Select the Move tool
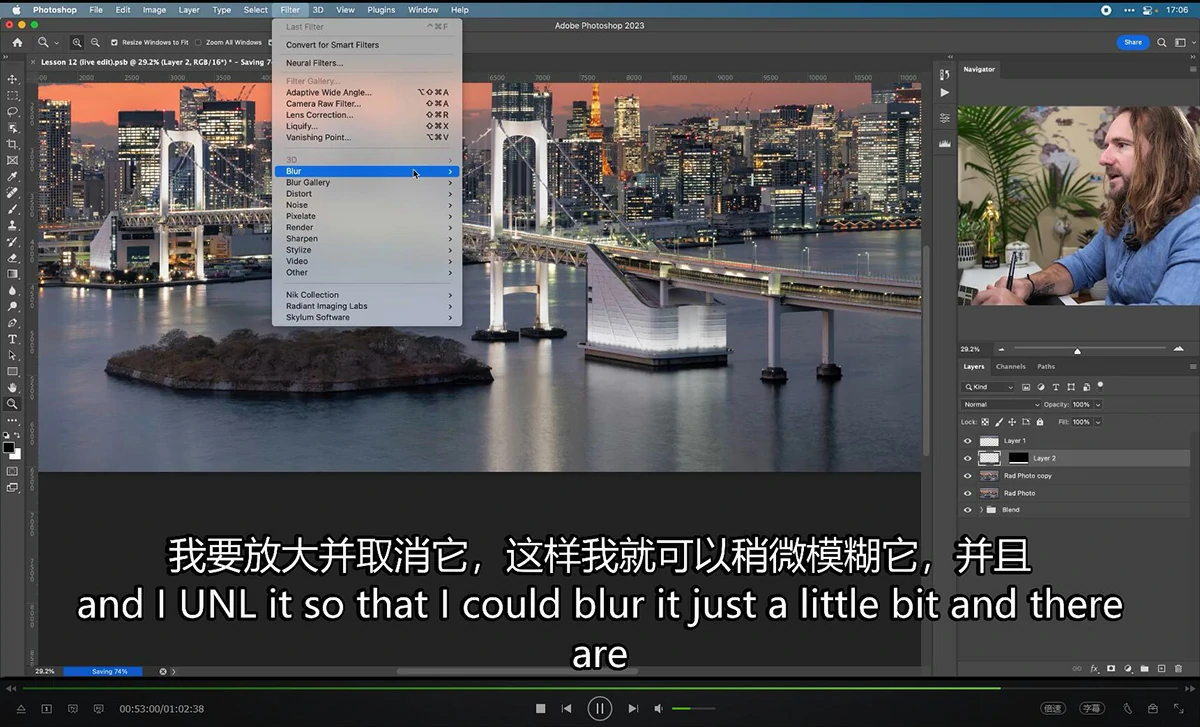The width and height of the screenshot is (1200, 727). [12, 79]
